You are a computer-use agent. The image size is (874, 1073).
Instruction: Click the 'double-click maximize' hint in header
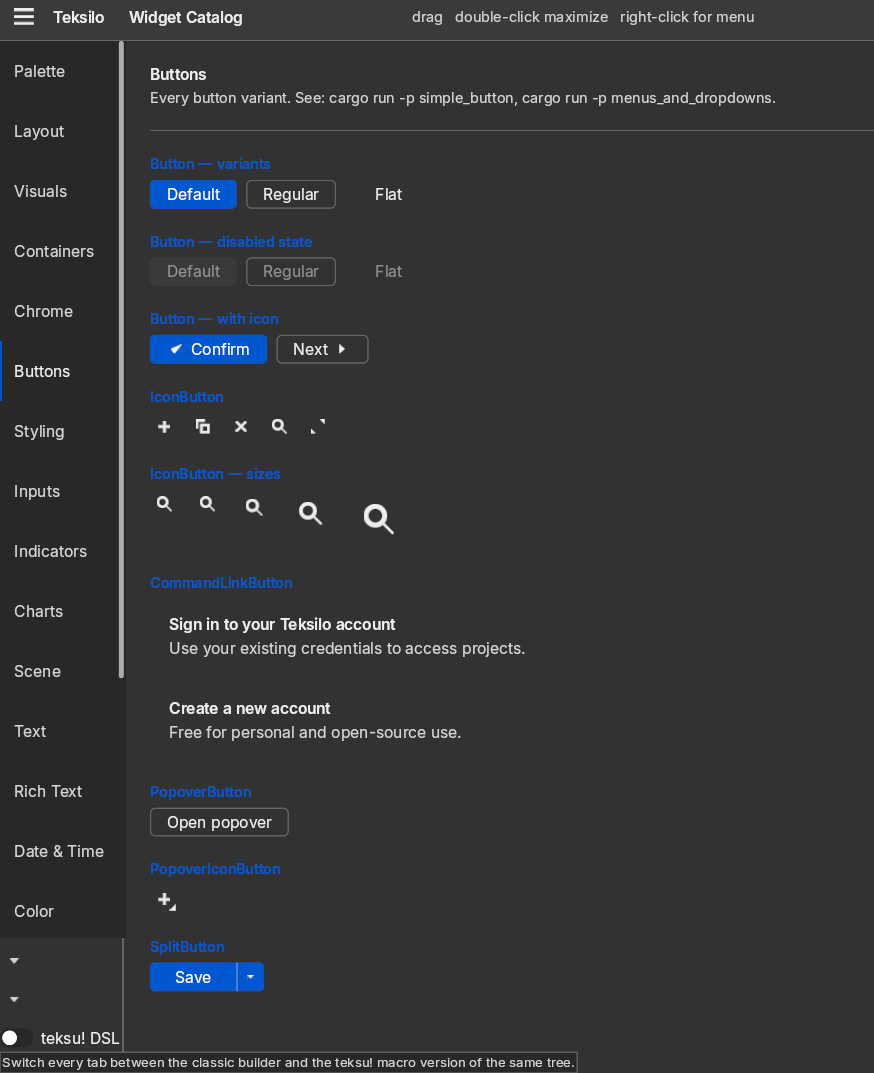(x=531, y=17)
